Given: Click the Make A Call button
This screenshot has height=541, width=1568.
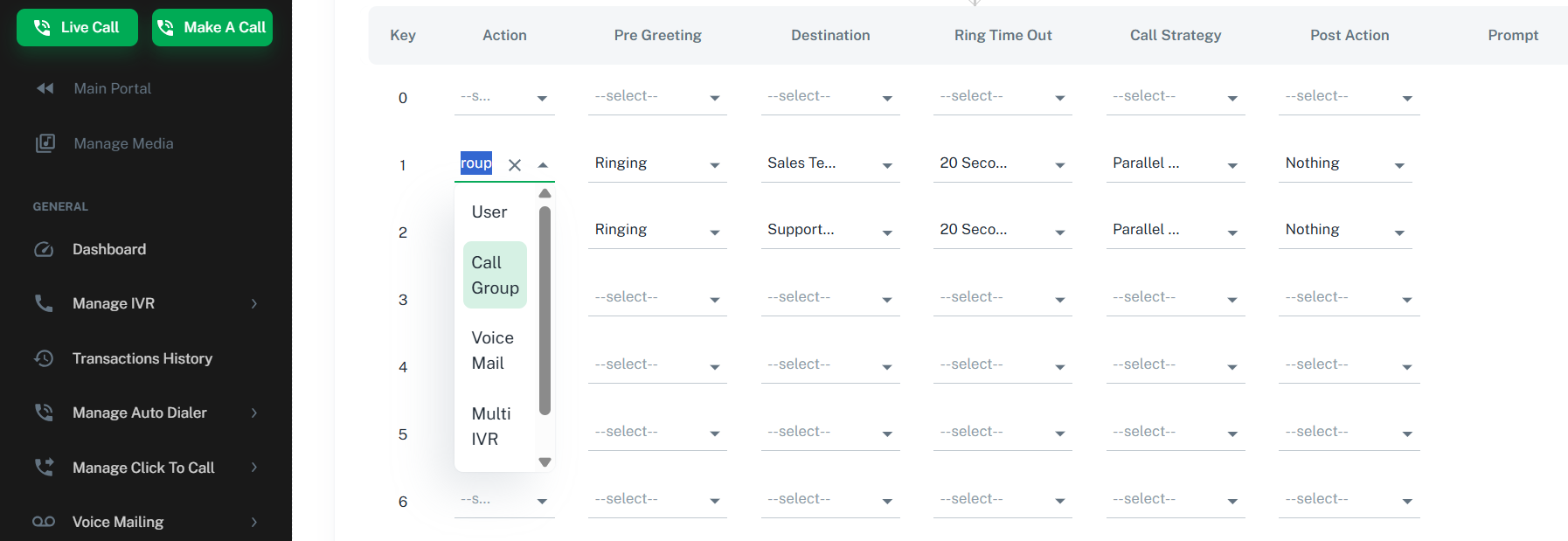Looking at the screenshot, I should (212, 27).
